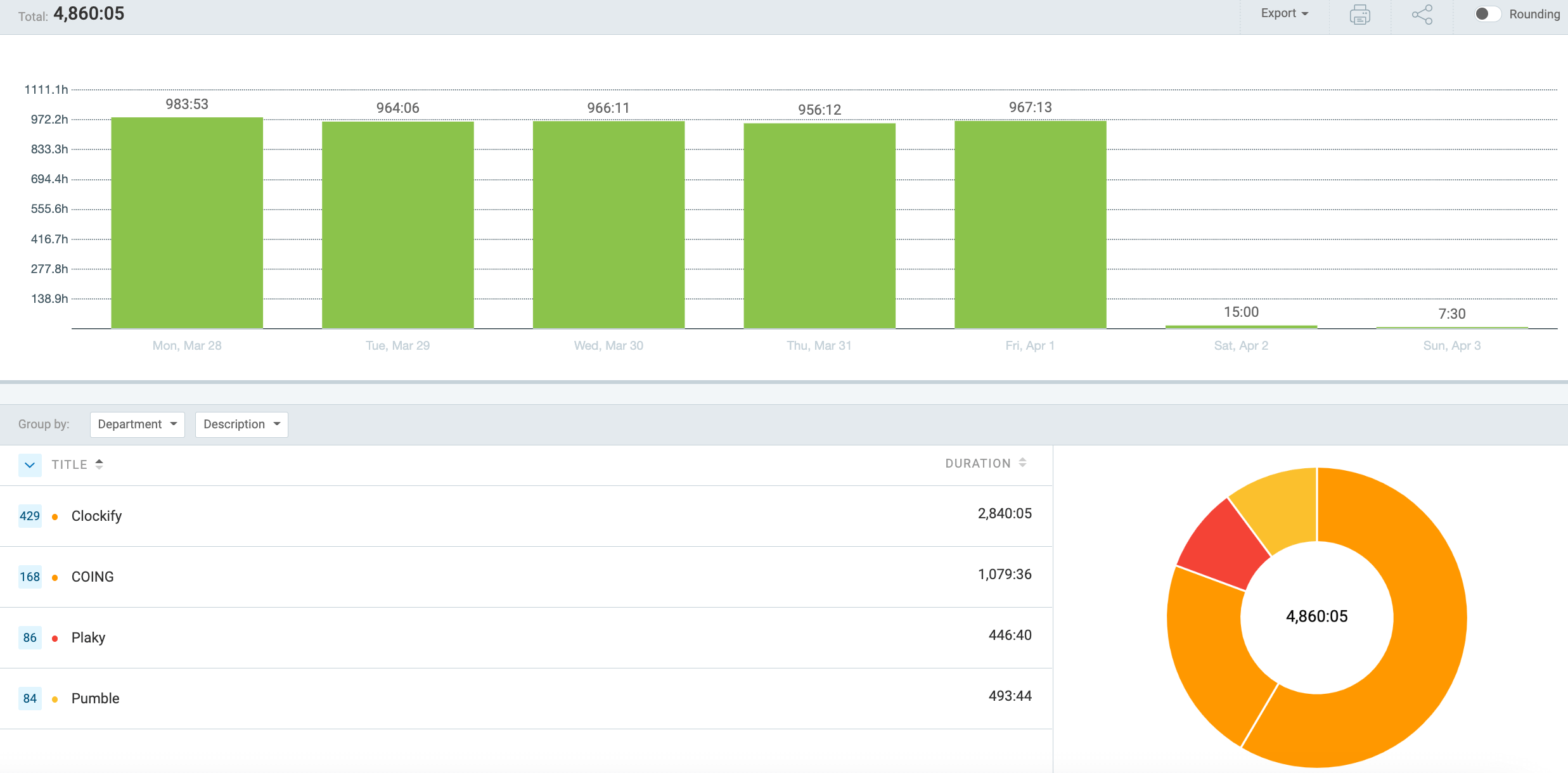Click the print icon
The image size is (1568, 773).
(1358, 15)
